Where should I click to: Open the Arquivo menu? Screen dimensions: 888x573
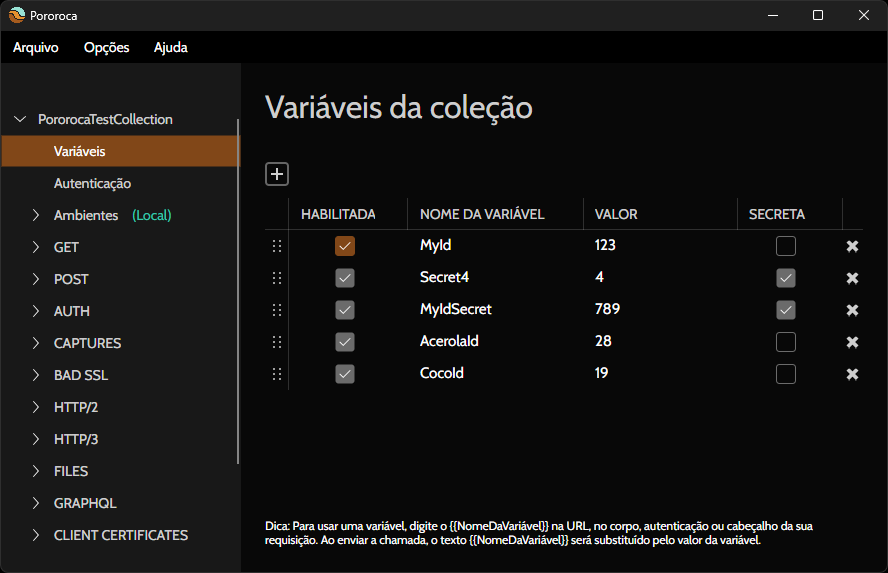[36, 47]
